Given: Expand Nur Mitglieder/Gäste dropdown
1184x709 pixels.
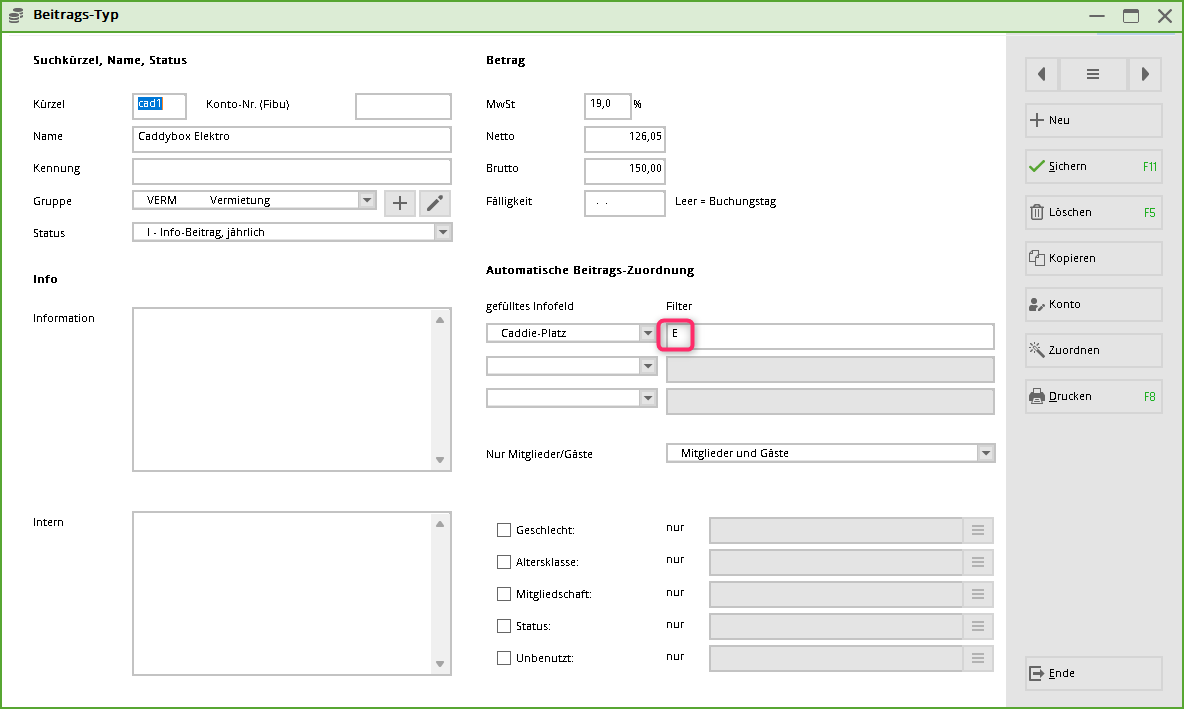Looking at the screenshot, I should tap(986, 454).
